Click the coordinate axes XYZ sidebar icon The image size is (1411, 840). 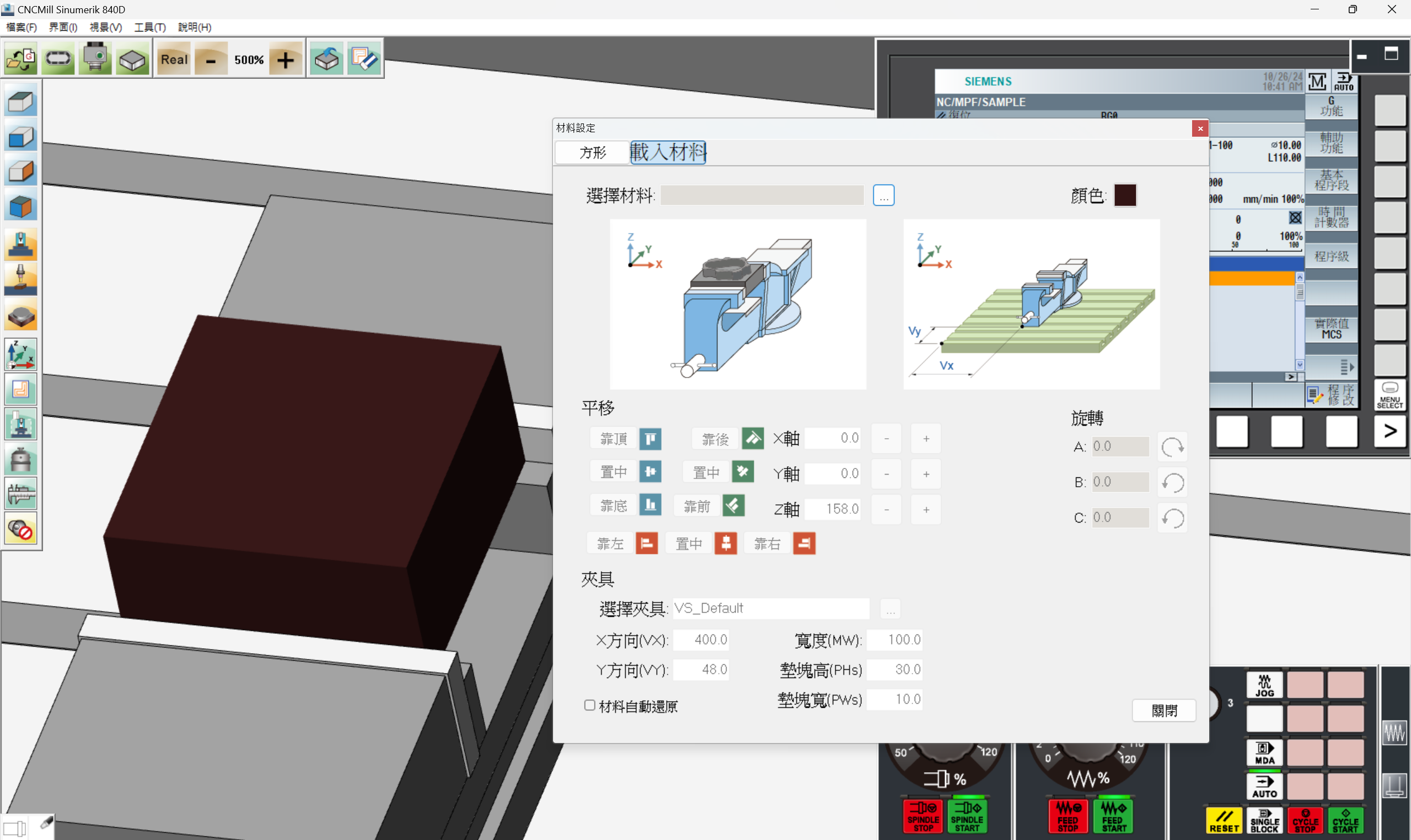(21, 354)
